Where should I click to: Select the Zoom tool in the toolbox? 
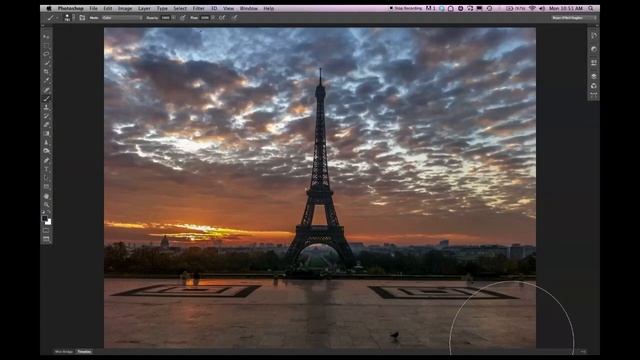pyautogui.click(x=46, y=204)
